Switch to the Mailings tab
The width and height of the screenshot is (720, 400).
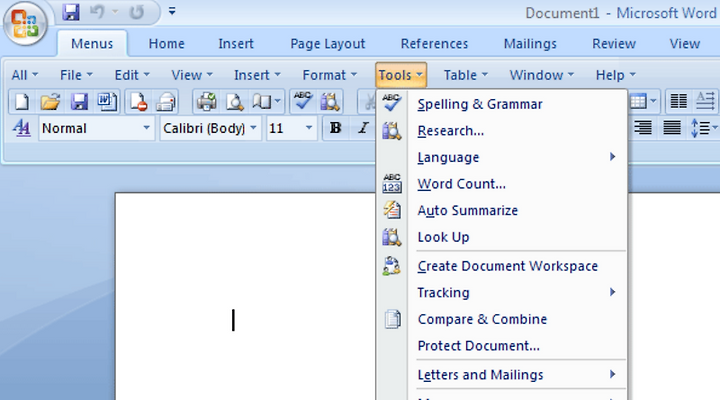(x=530, y=44)
